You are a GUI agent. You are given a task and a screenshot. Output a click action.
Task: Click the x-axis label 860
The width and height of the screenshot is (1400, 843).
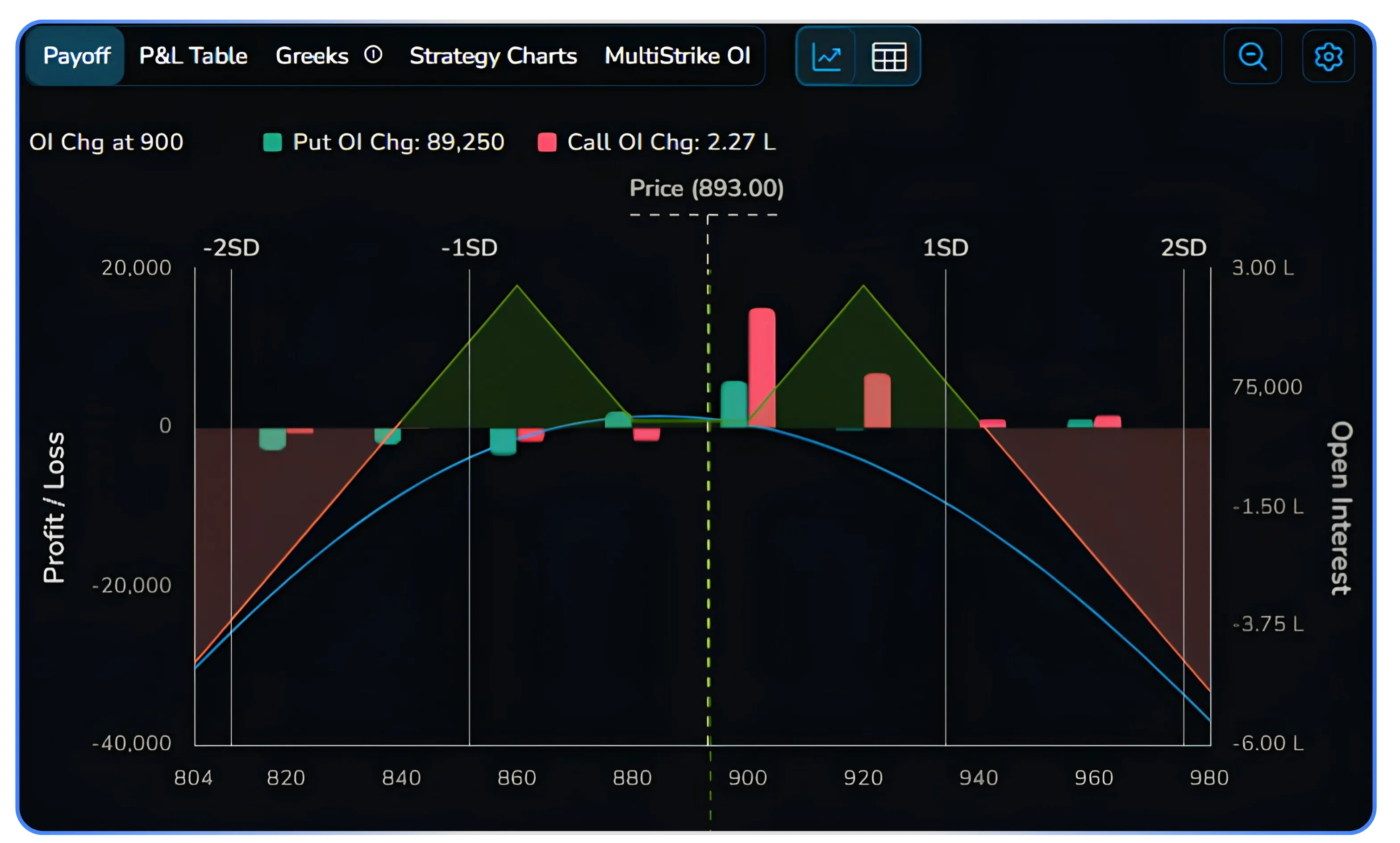coord(517,778)
